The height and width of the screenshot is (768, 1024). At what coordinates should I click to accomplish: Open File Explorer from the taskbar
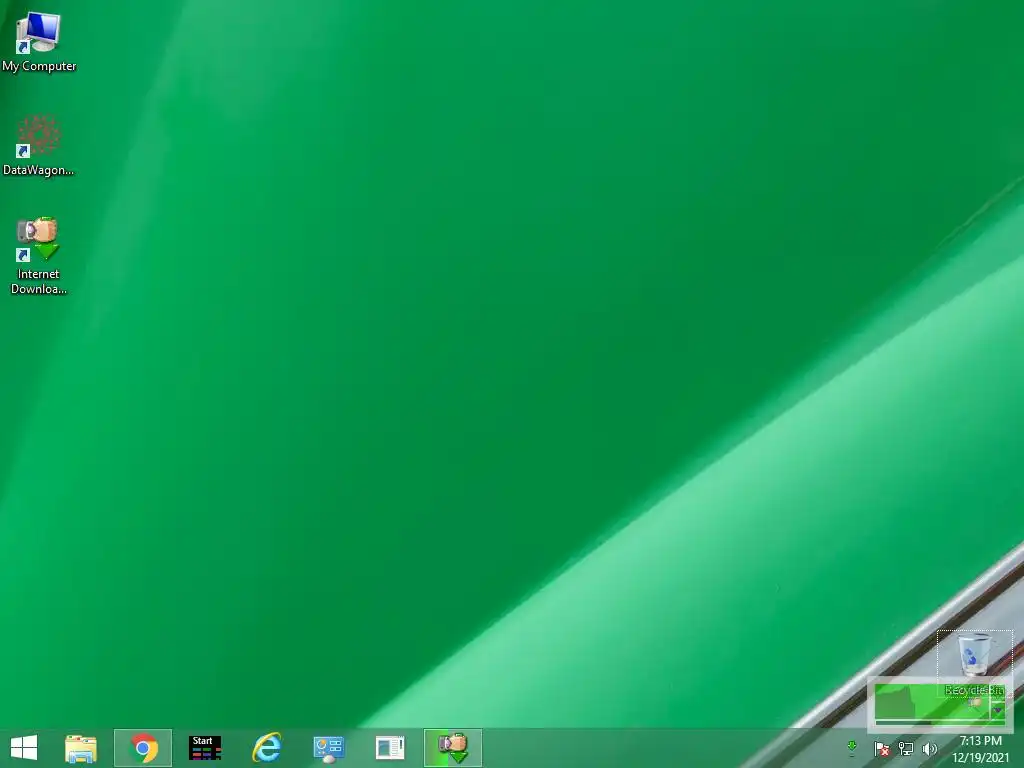(81, 748)
